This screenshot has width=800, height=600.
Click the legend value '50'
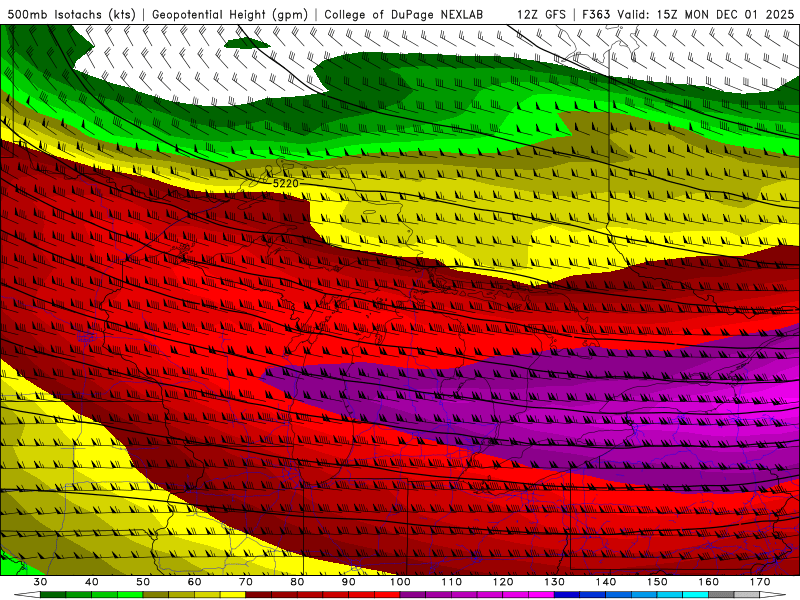[143, 582]
